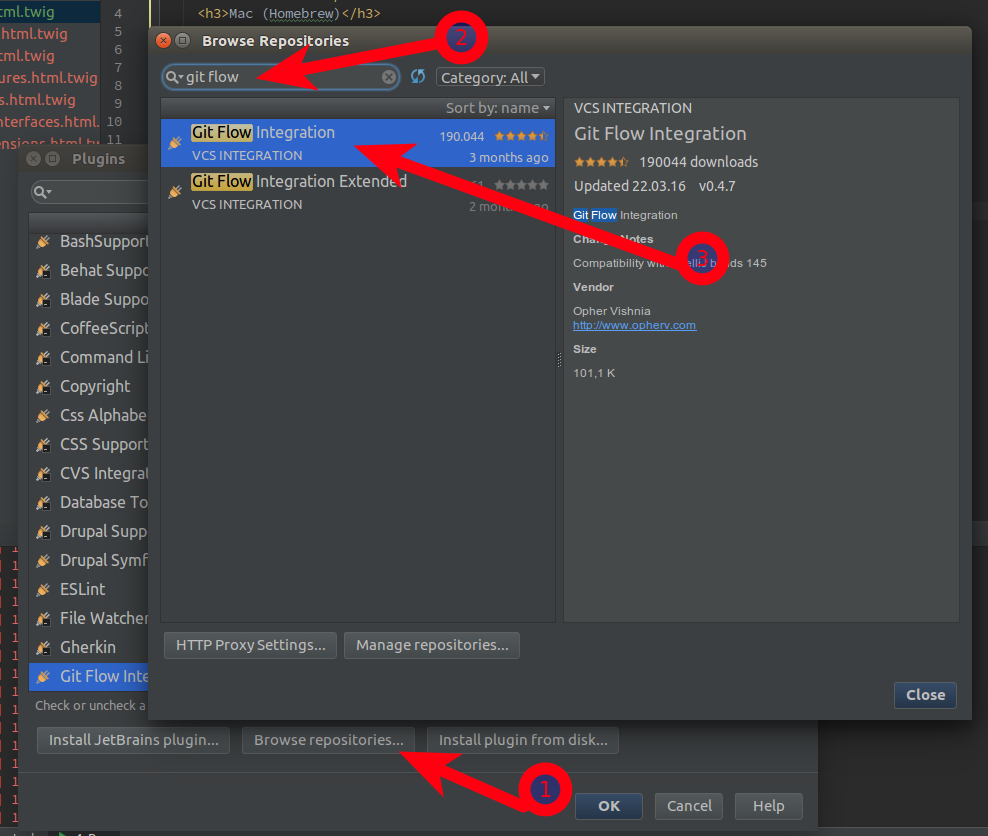Viewport: 988px width, 836px height.
Task: Clear the 'git flow' search text
Action: pyautogui.click(x=389, y=77)
